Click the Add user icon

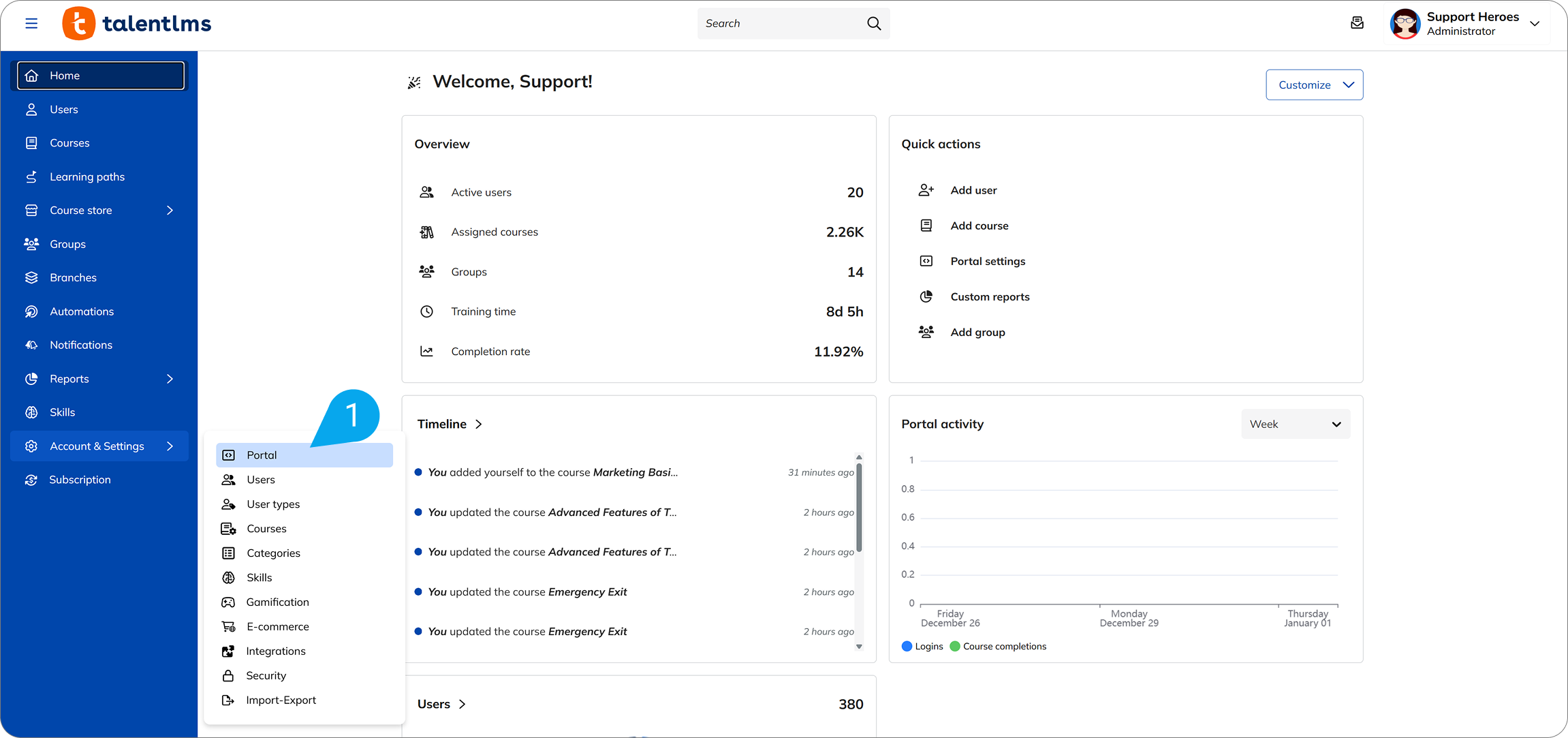926,190
